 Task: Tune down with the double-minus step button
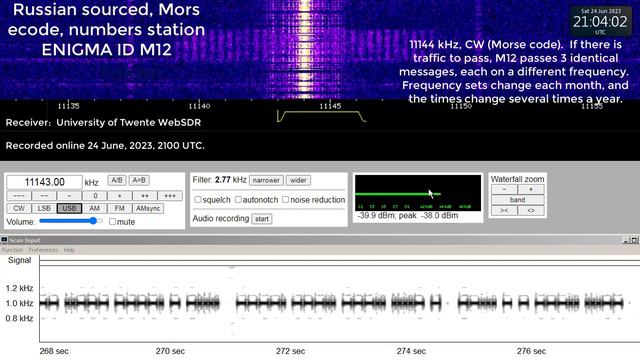[x=44, y=196]
